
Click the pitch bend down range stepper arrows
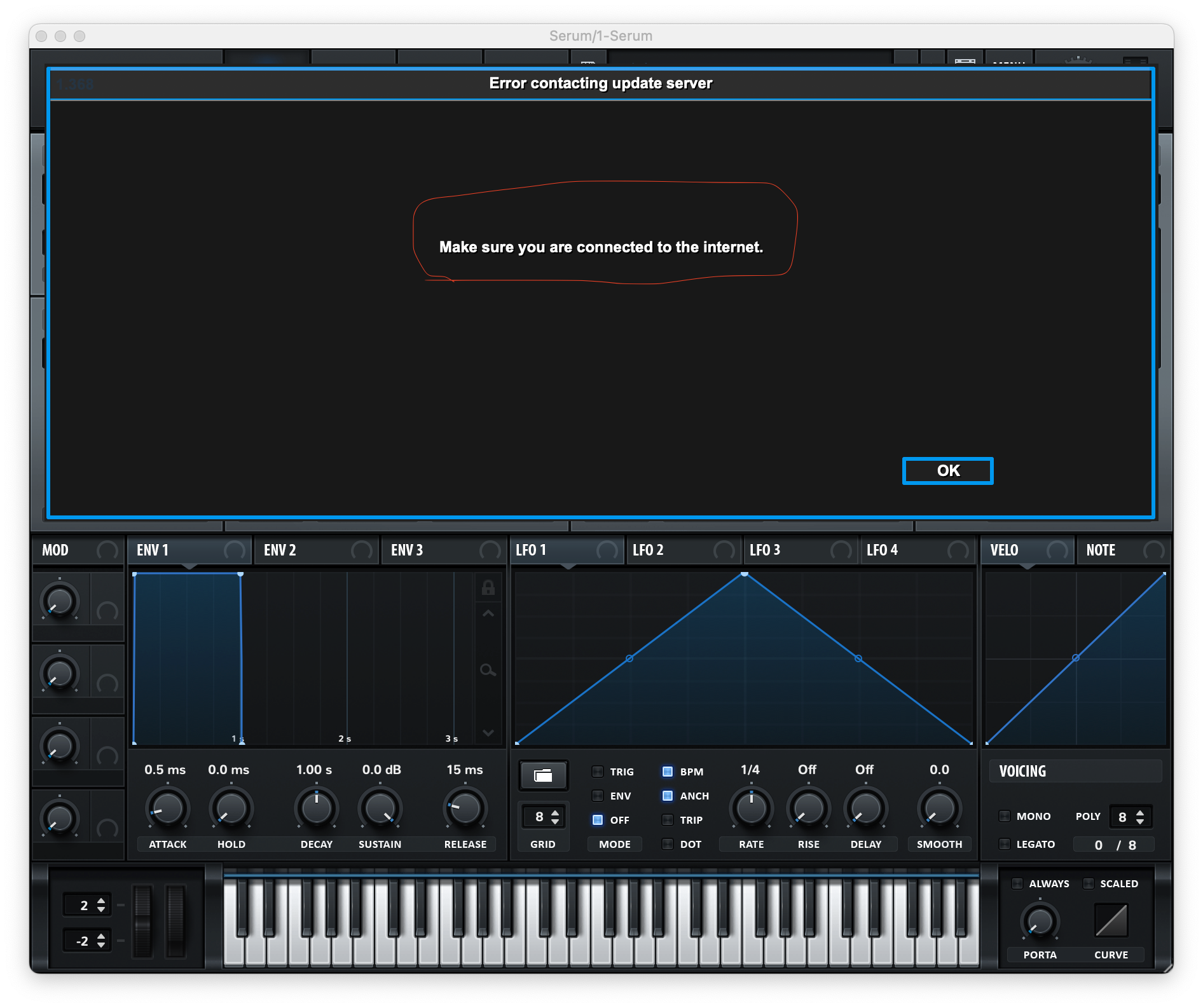[x=101, y=941]
